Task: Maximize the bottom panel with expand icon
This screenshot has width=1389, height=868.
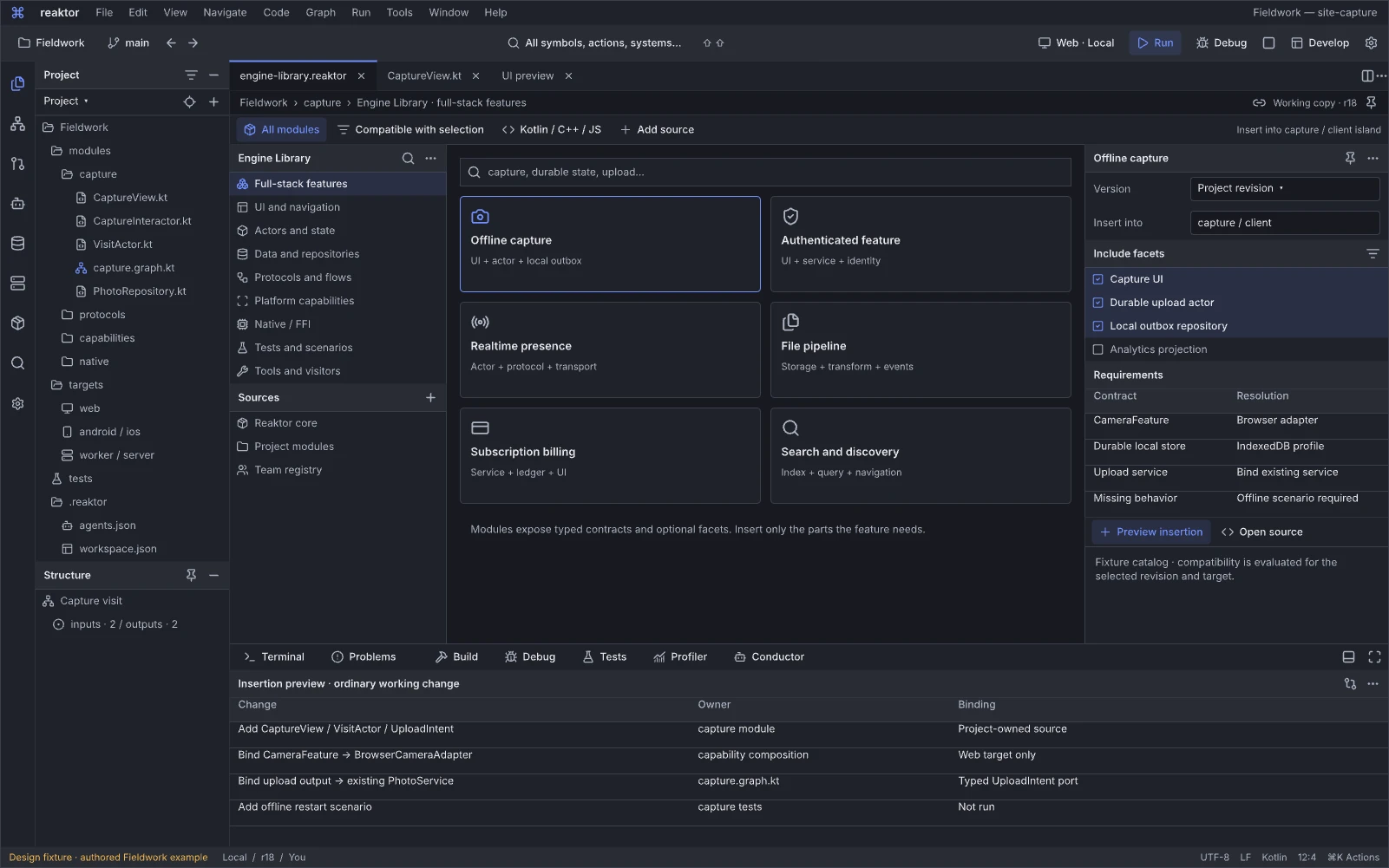Action: coord(1374,657)
